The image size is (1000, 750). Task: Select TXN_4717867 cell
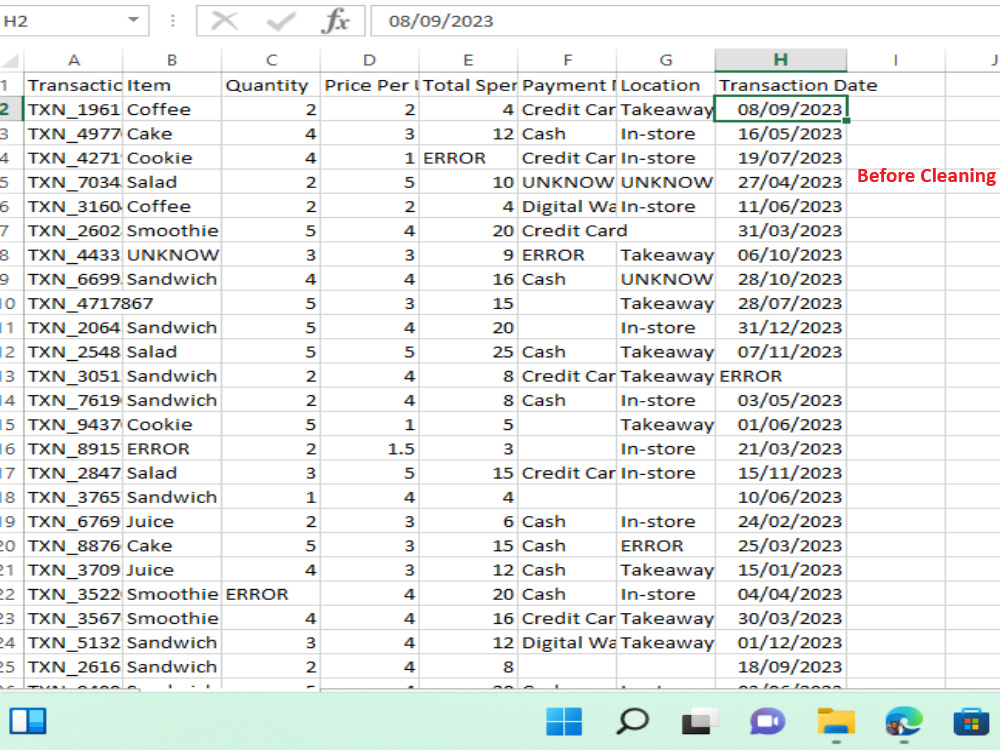[73, 303]
